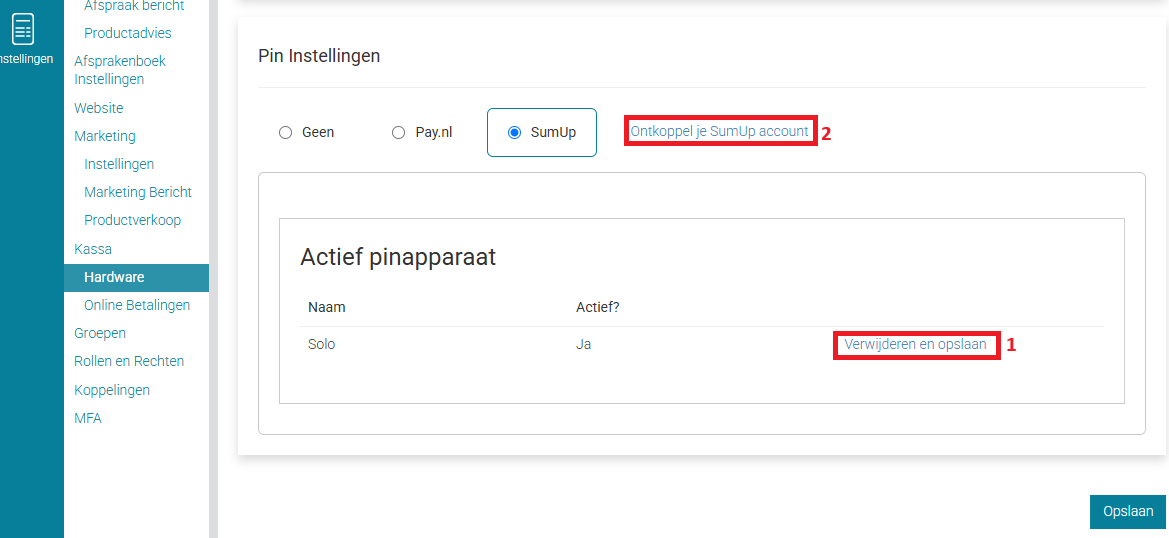Open the MFA settings page

click(x=88, y=418)
